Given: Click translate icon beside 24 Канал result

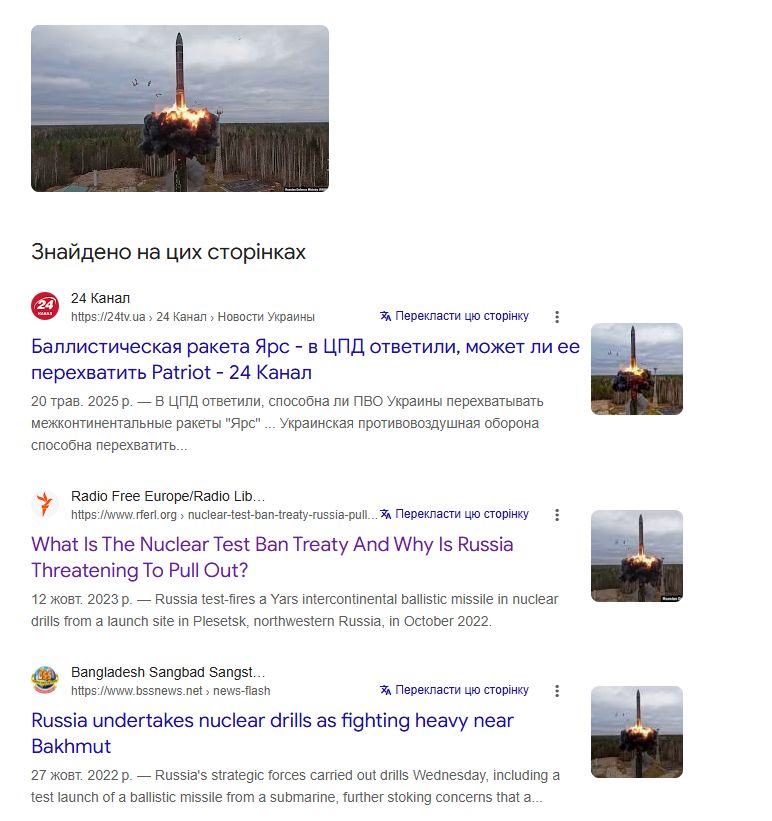Looking at the screenshot, I should (x=386, y=316).
